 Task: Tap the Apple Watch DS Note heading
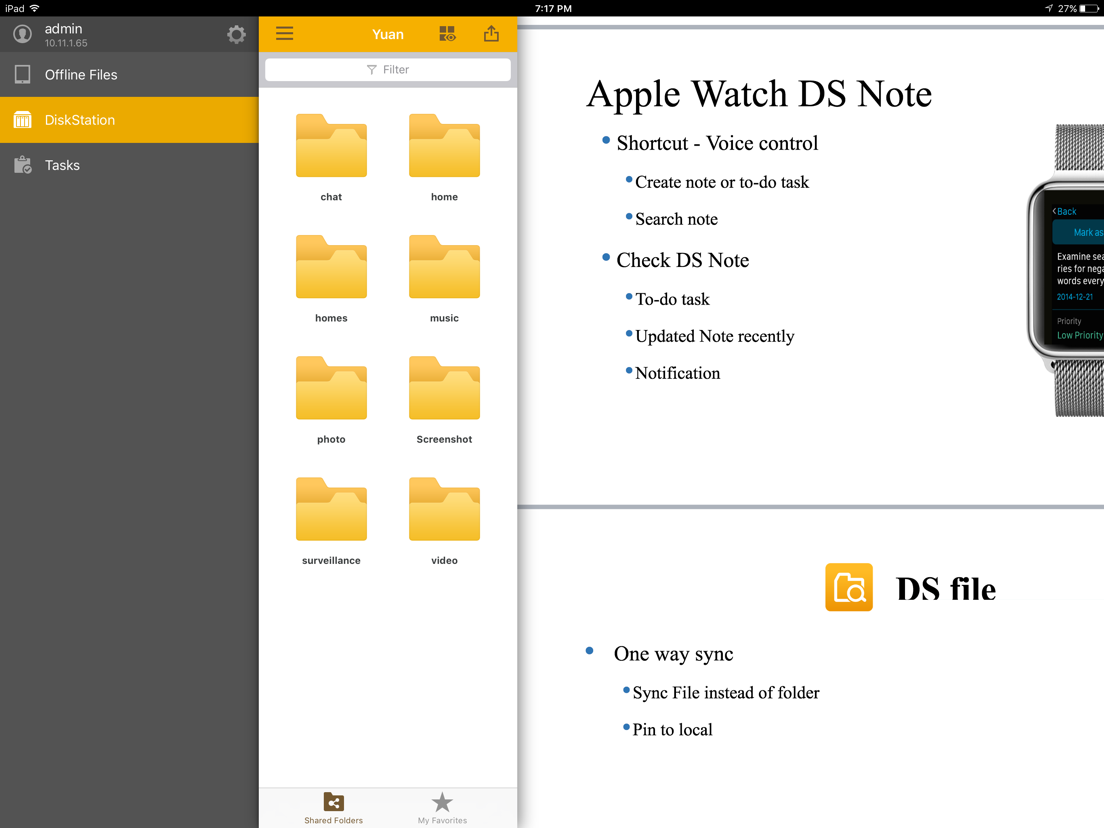click(759, 94)
